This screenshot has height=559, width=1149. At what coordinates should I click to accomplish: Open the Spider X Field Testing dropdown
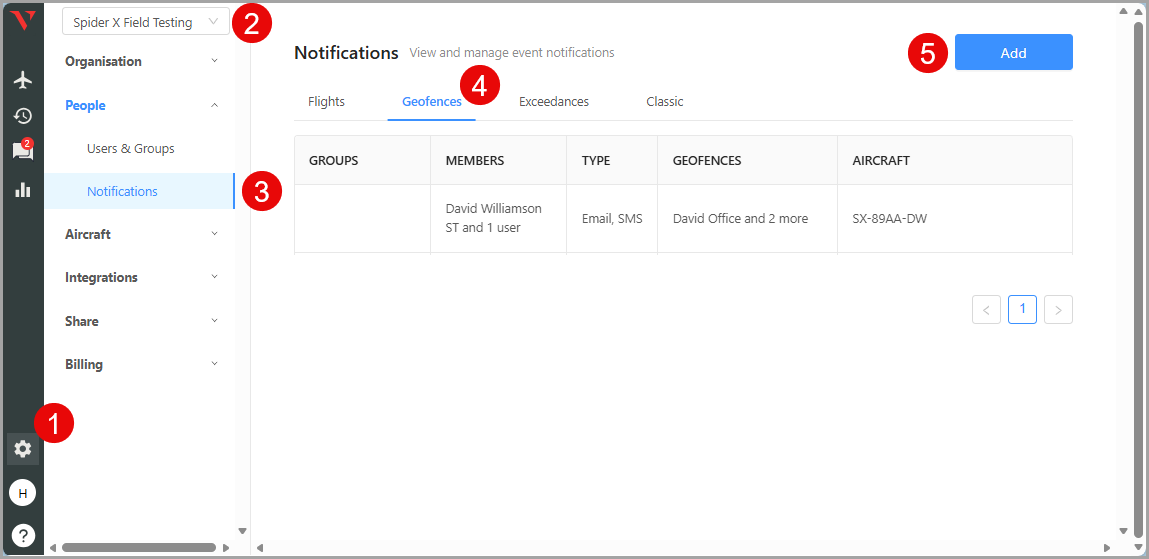pyautogui.click(x=145, y=22)
